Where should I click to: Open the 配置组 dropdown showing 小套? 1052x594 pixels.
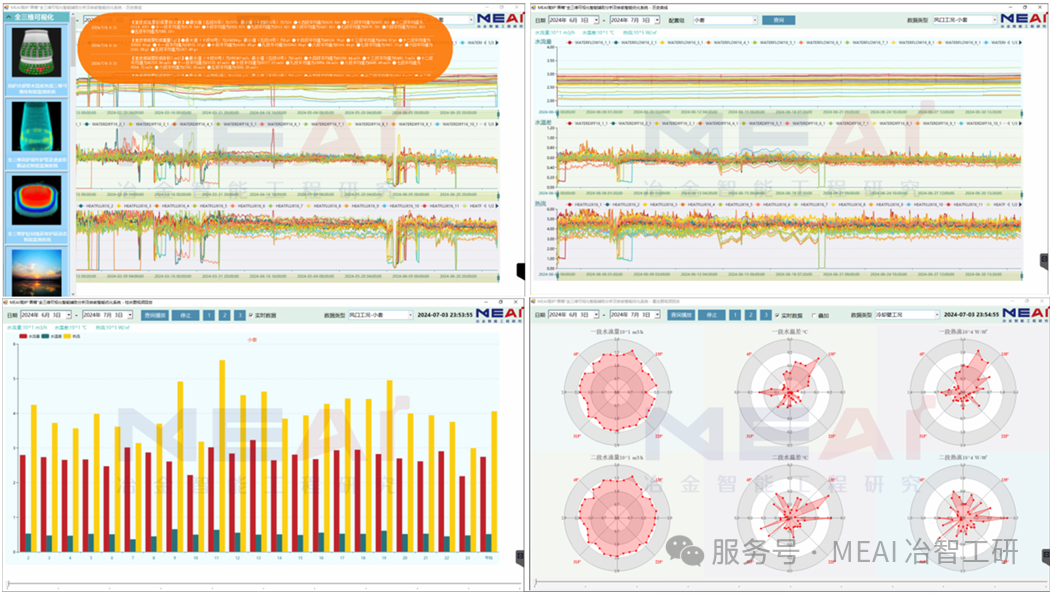tap(725, 20)
